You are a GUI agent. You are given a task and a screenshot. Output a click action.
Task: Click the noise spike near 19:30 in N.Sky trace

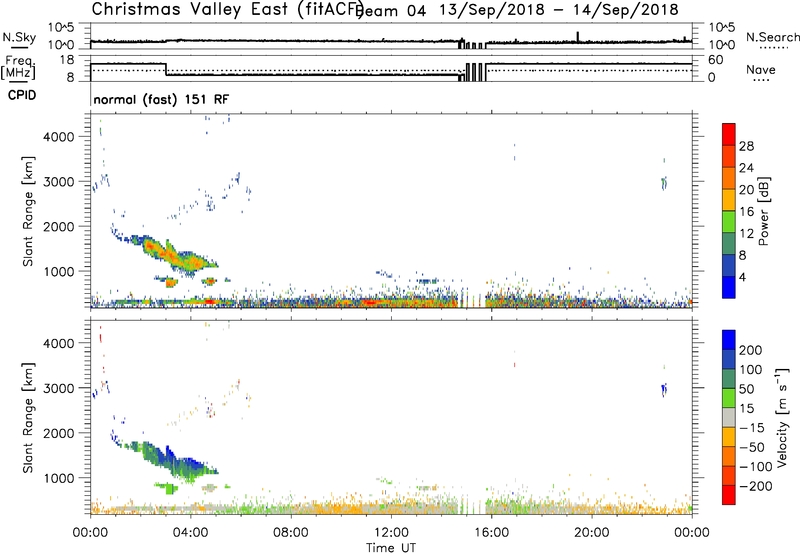click(x=578, y=36)
